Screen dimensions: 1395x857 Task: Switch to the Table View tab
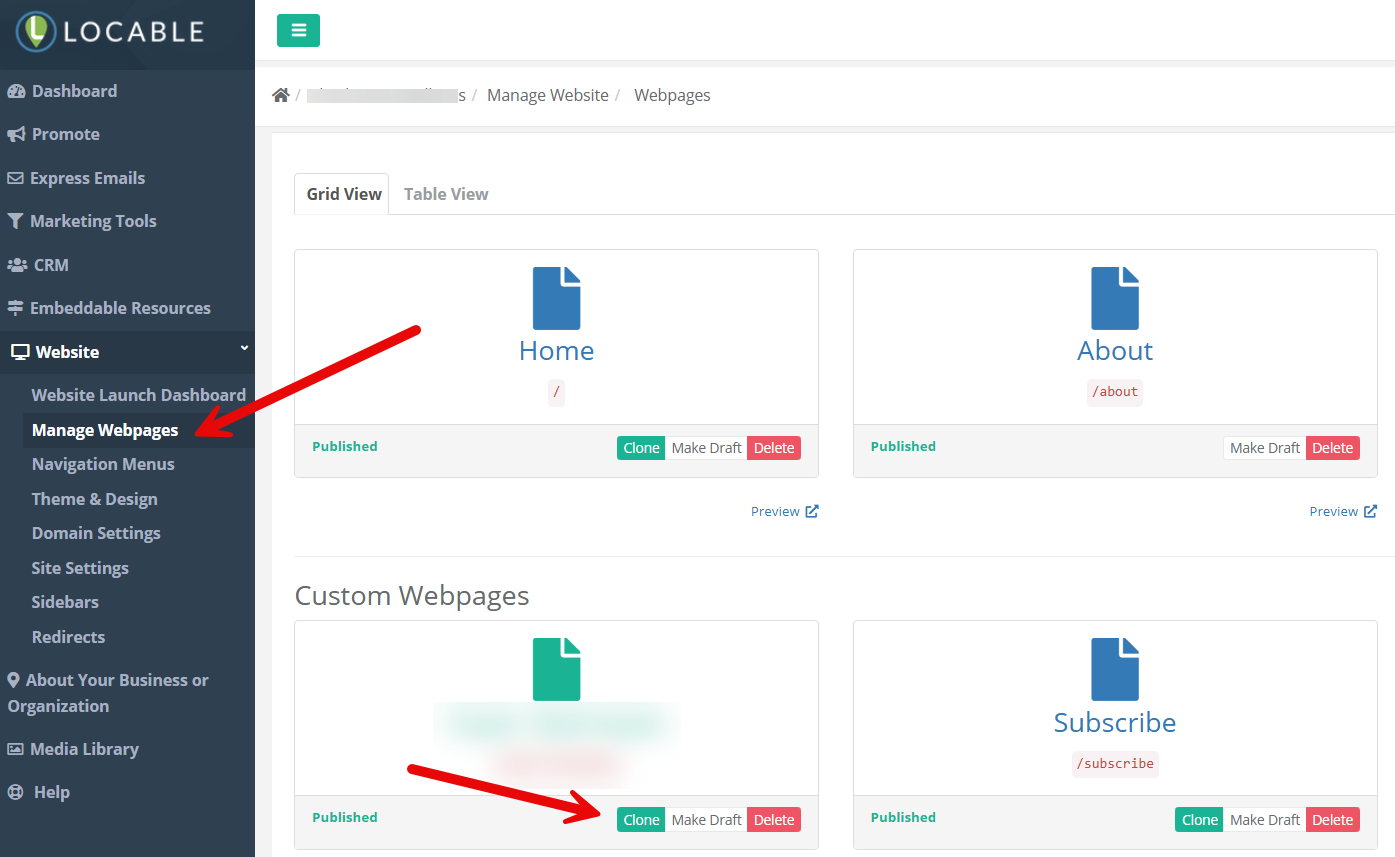(446, 194)
